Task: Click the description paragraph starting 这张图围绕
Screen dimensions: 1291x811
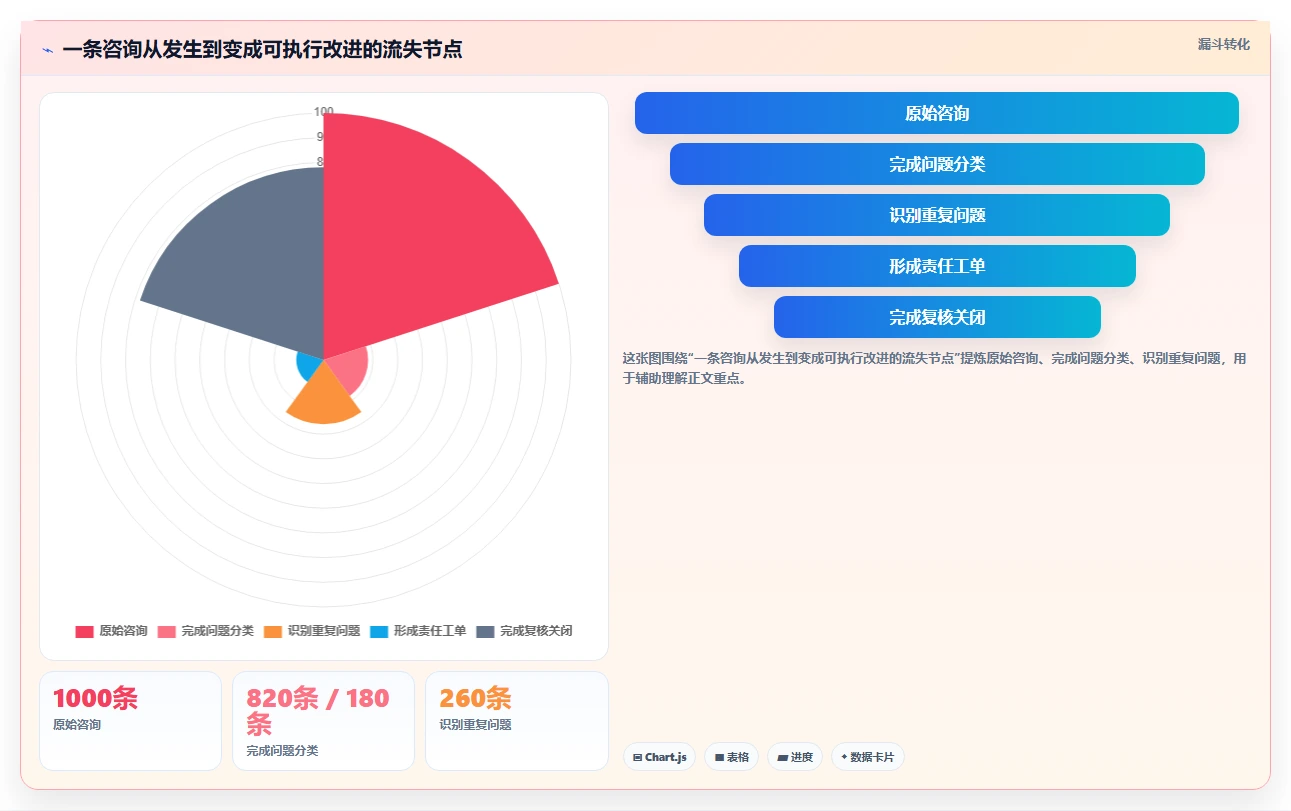Action: point(935,368)
